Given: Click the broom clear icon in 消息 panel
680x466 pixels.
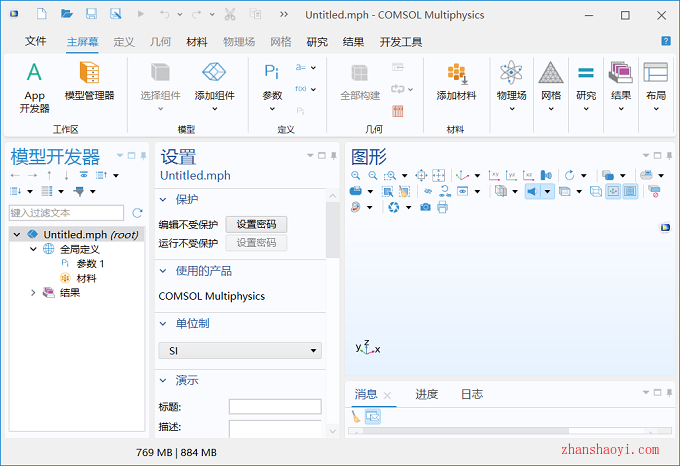Looking at the screenshot, I should pos(356,417).
